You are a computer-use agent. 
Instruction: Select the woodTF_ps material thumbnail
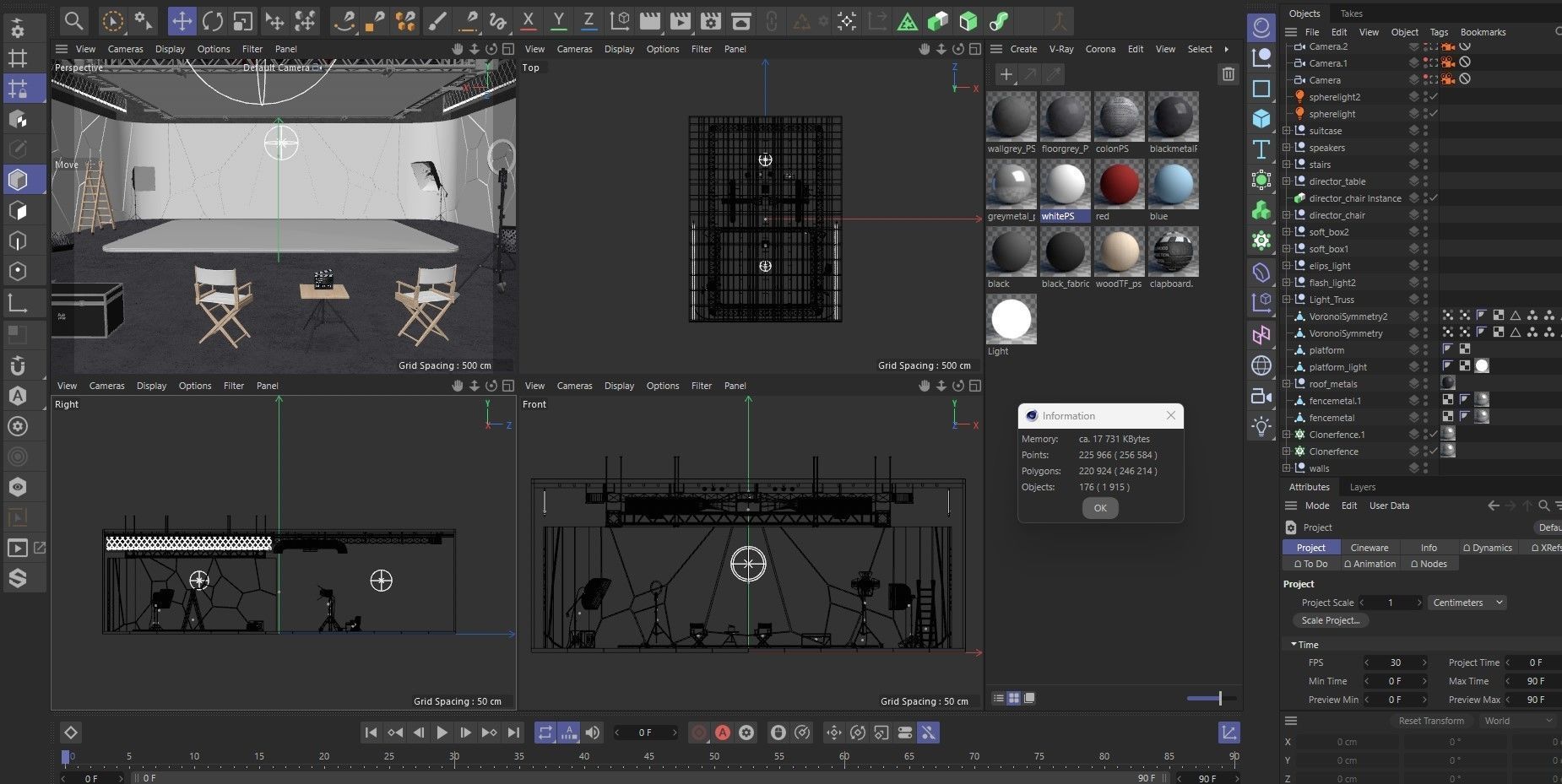coord(1119,251)
